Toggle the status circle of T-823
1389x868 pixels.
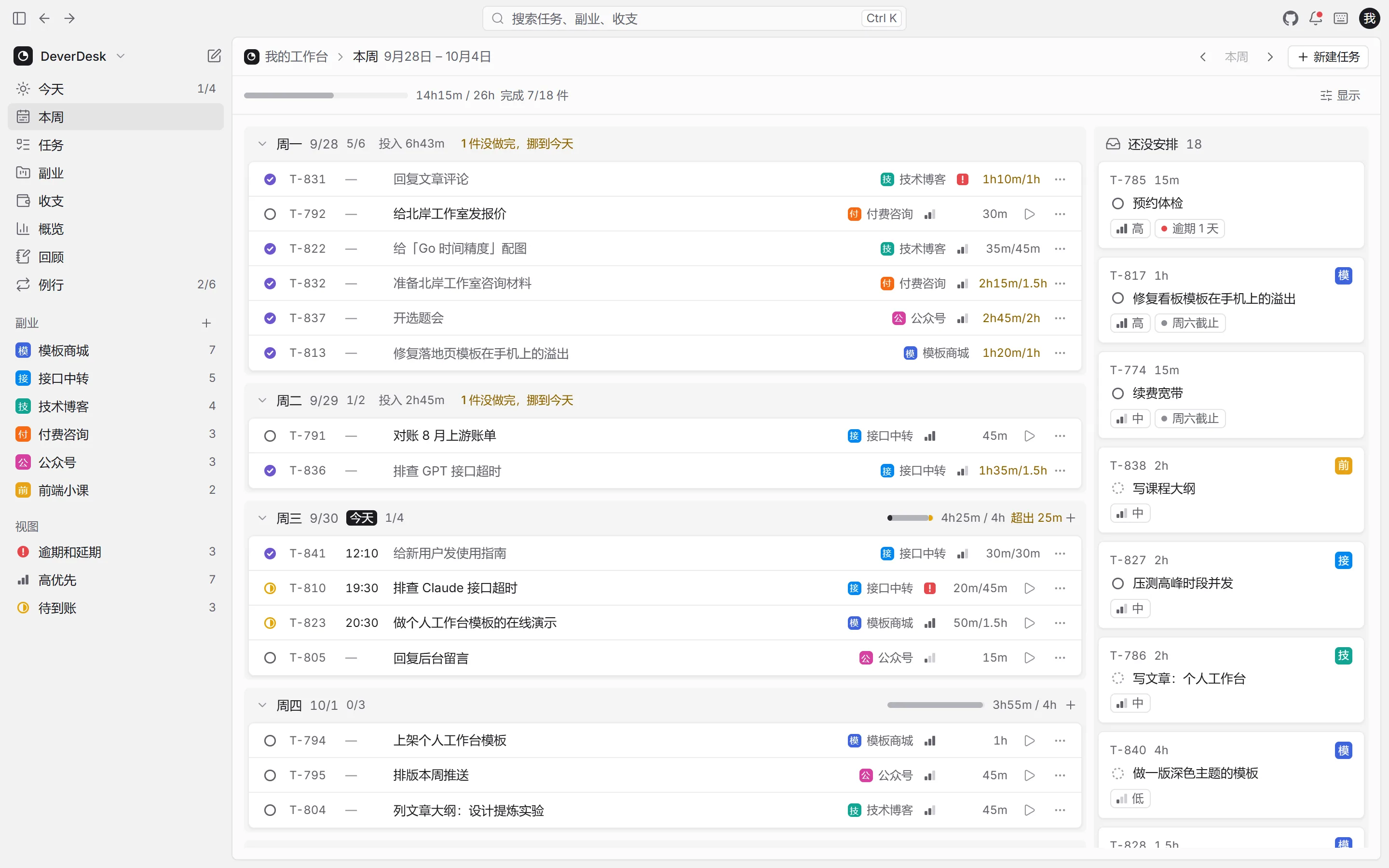[x=270, y=623]
